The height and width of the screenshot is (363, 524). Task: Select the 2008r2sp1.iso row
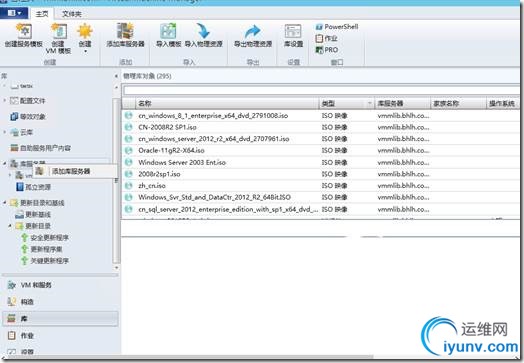point(320,174)
